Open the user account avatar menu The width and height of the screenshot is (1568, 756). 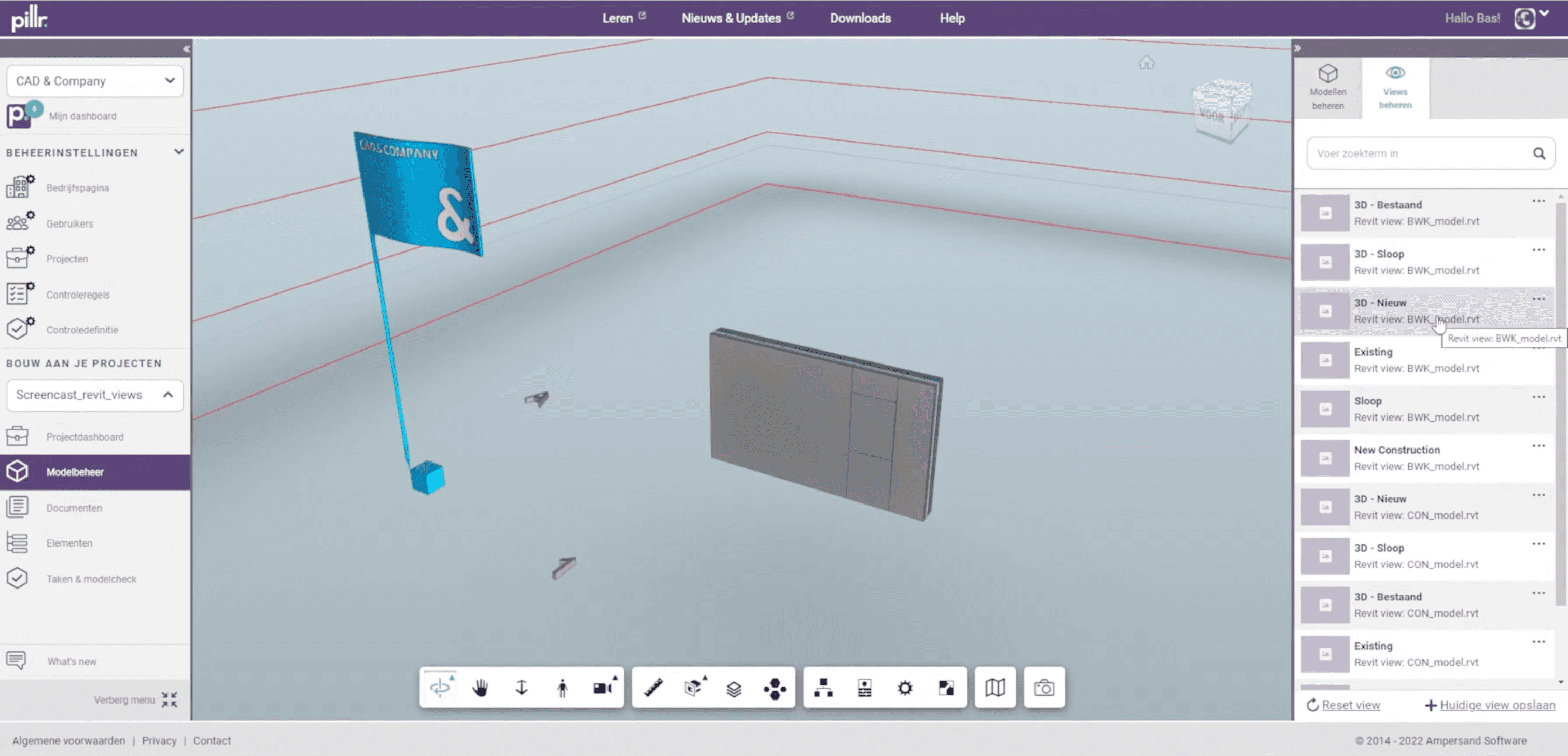[1525, 18]
